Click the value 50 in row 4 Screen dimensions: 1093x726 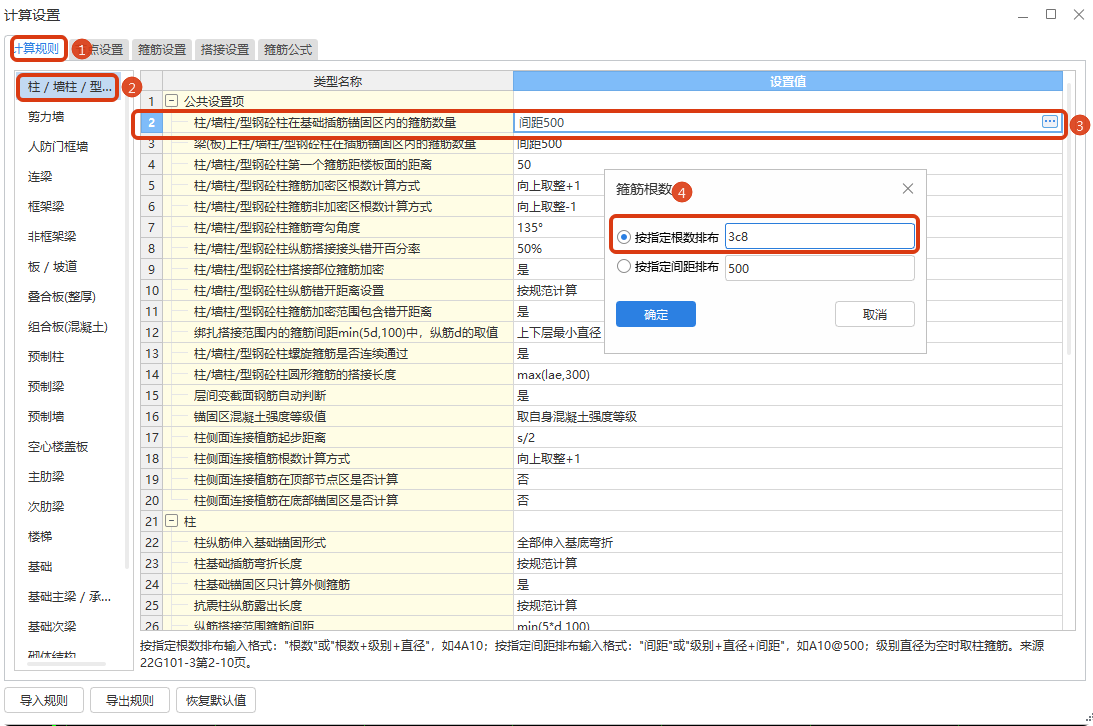(524, 164)
